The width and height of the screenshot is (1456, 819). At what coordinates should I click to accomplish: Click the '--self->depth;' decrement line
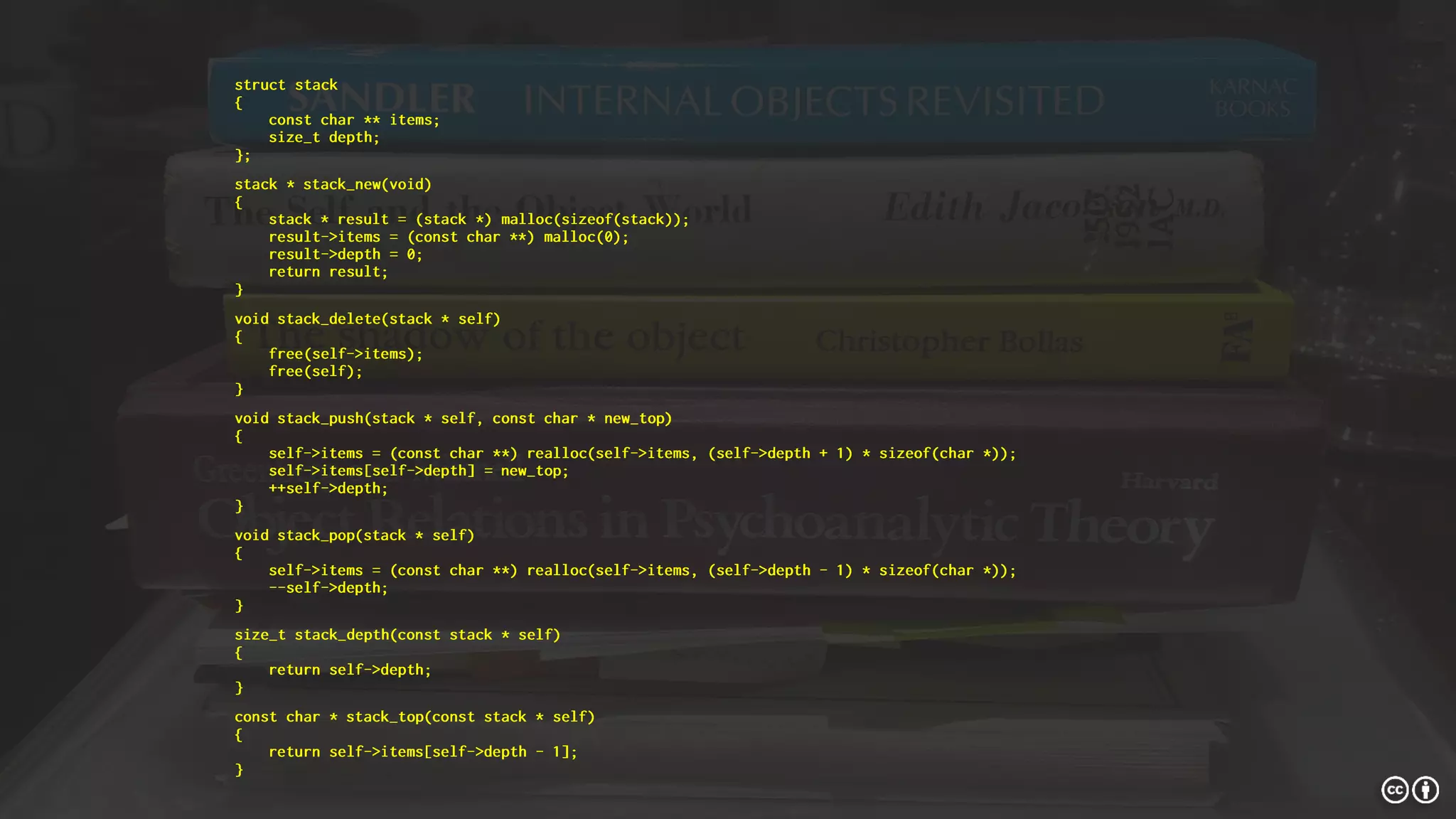[328, 588]
